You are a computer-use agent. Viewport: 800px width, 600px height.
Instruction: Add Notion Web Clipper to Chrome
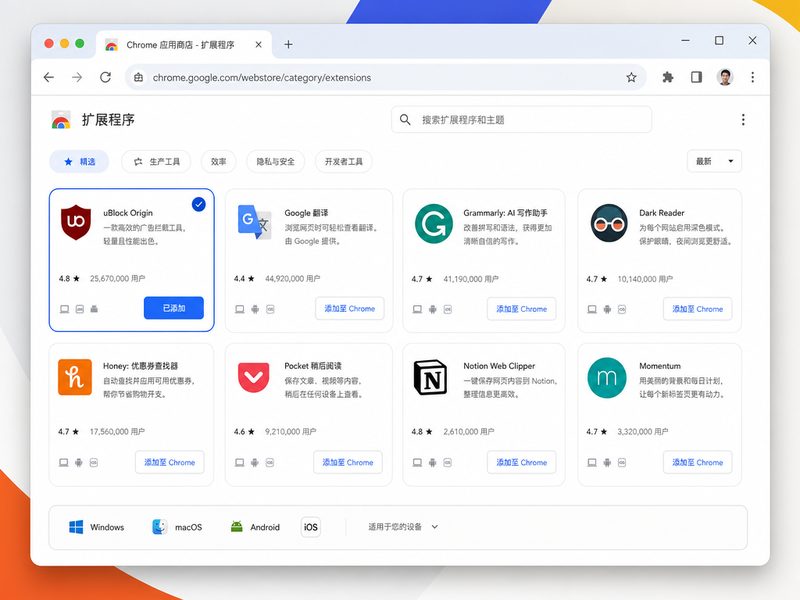point(521,462)
